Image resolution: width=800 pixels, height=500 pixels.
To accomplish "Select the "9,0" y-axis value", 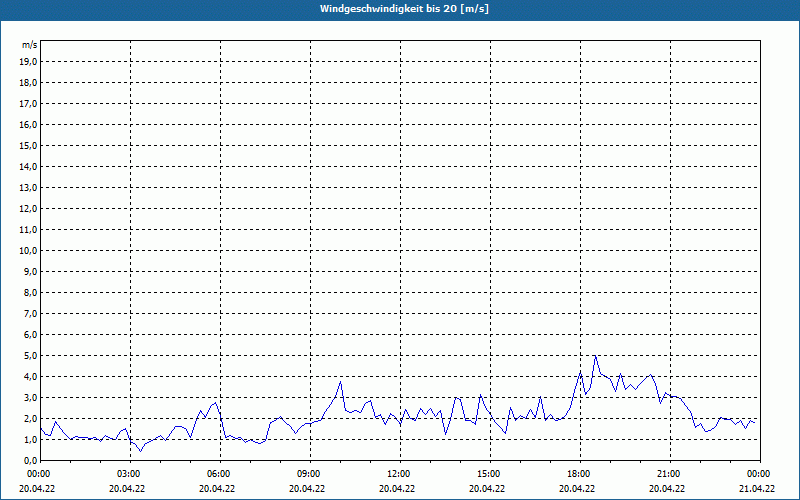I will coord(30,271).
